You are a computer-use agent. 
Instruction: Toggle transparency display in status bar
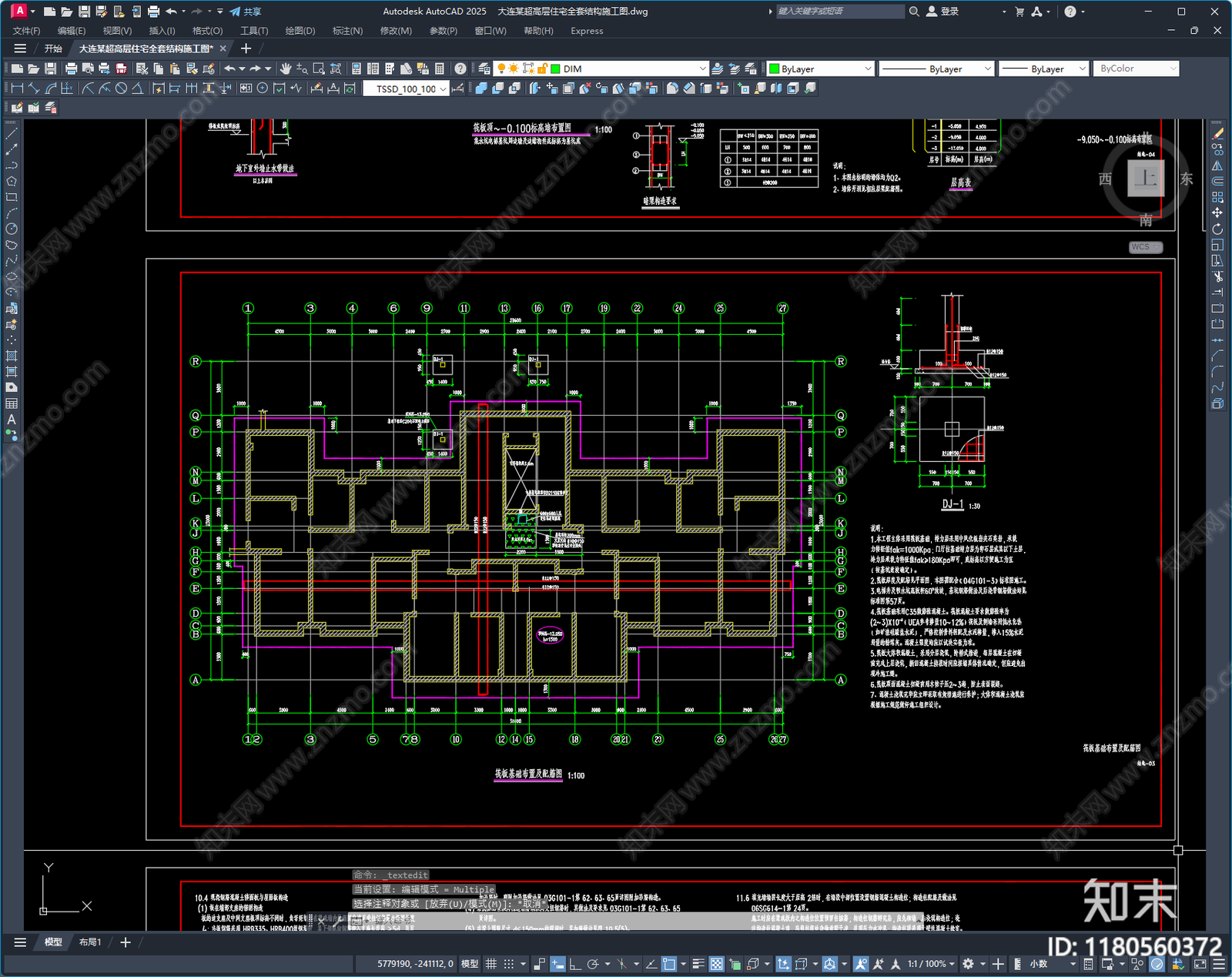point(717,964)
